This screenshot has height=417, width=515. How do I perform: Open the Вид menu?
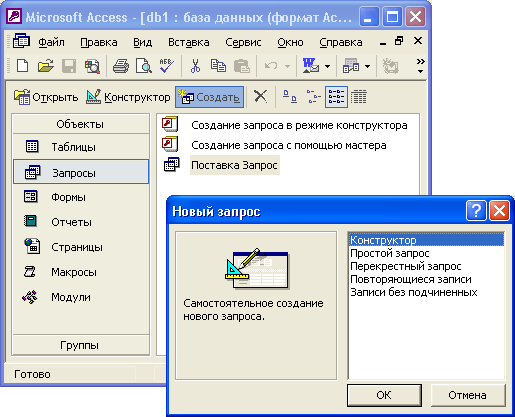(x=143, y=42)
